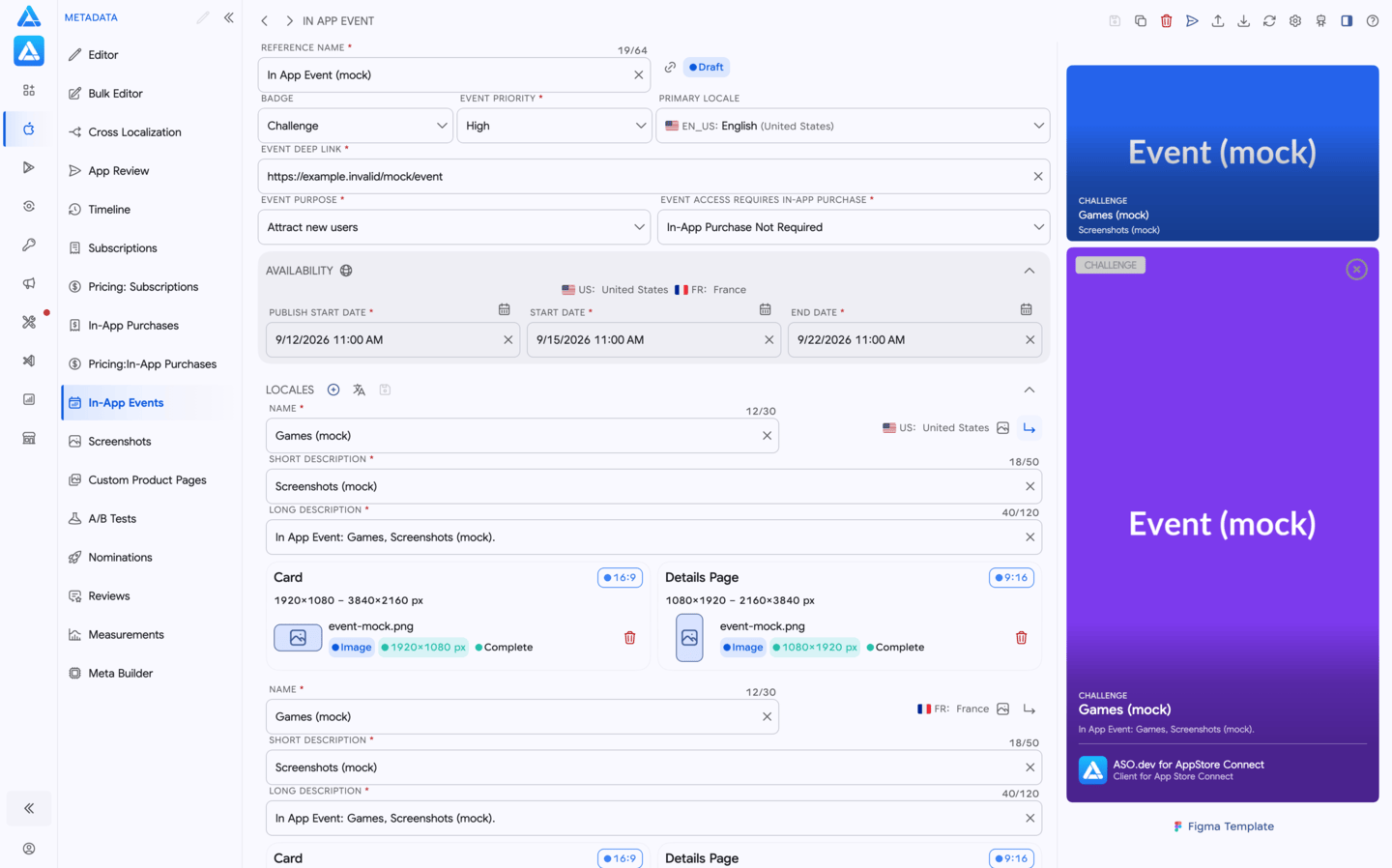Click the image icon beside US: United States

(1002, 428)
